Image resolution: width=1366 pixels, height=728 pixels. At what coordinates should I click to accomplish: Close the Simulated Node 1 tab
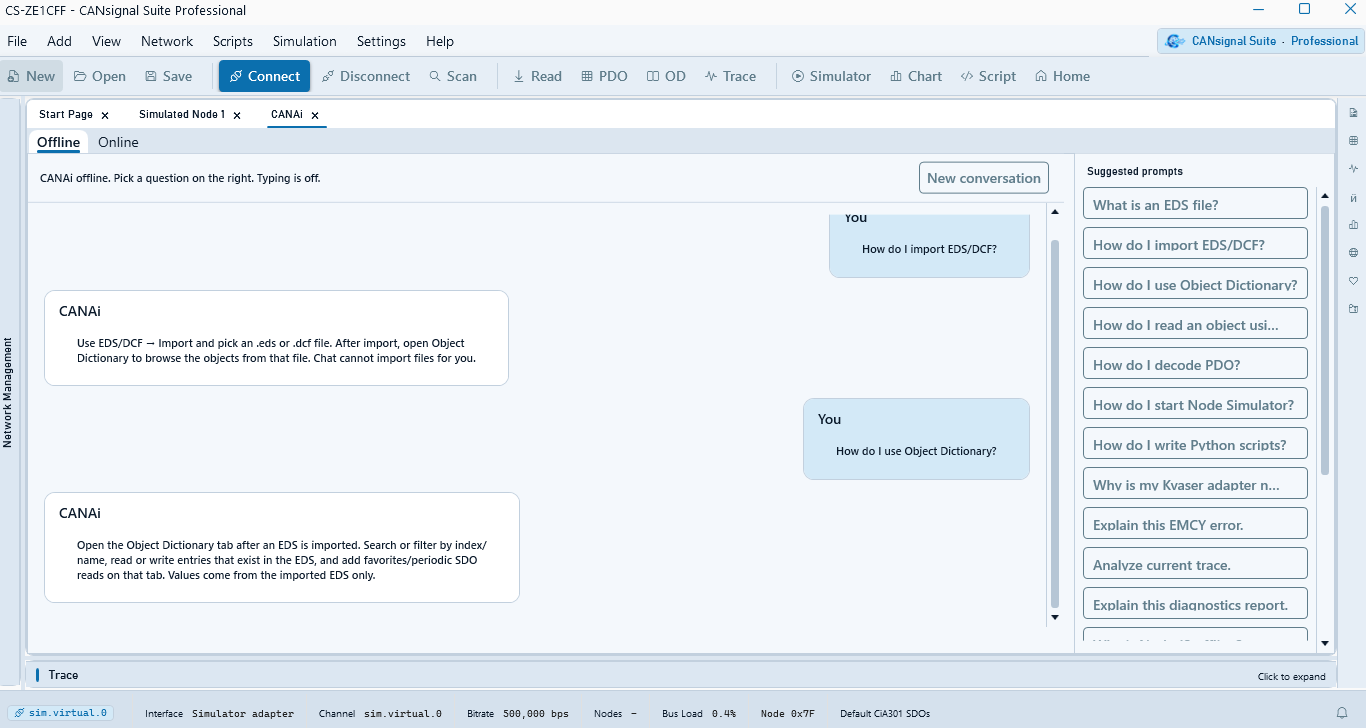click(237, 116)
